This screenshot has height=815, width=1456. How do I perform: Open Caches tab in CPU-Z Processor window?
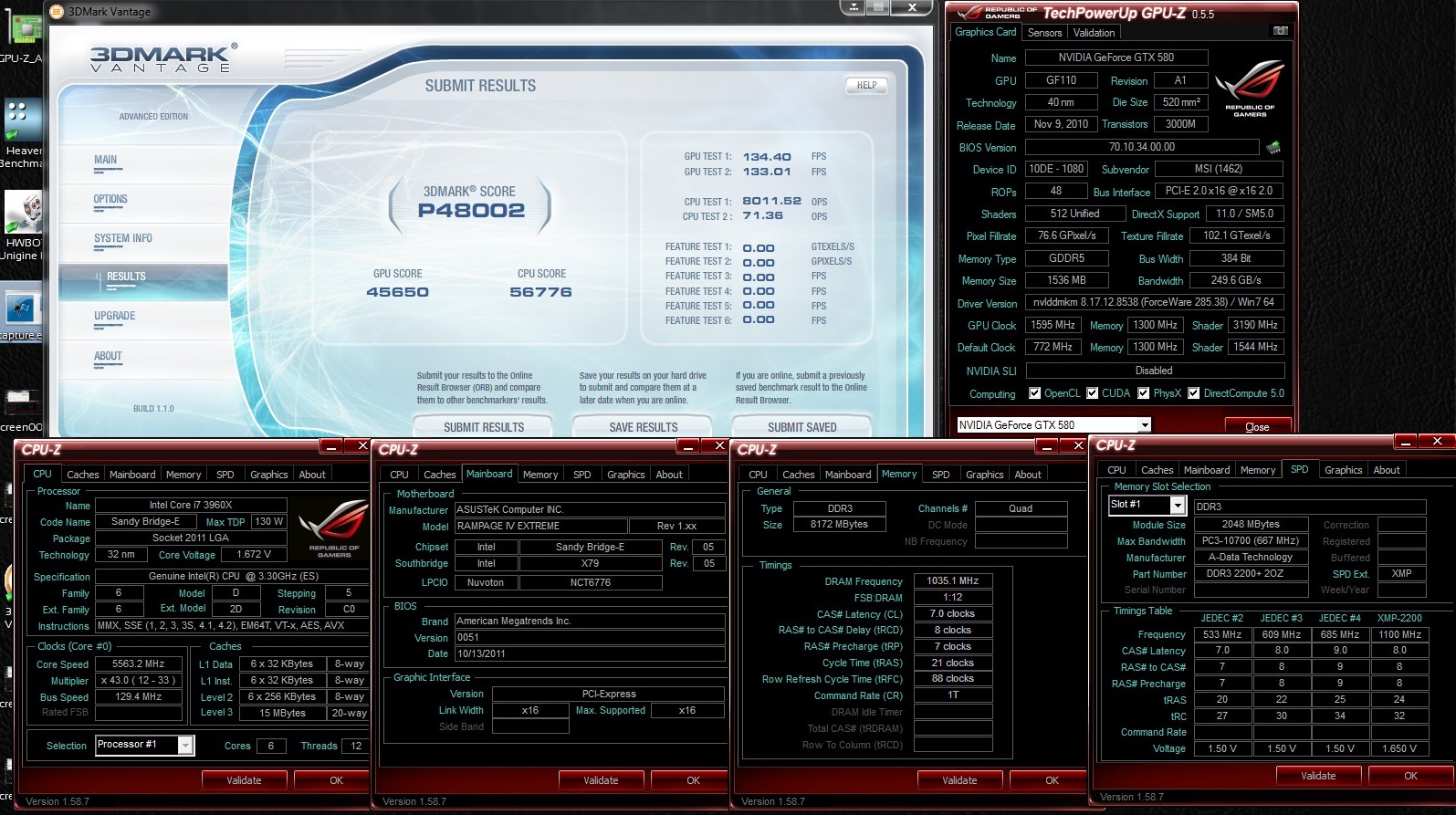[82, 475]
